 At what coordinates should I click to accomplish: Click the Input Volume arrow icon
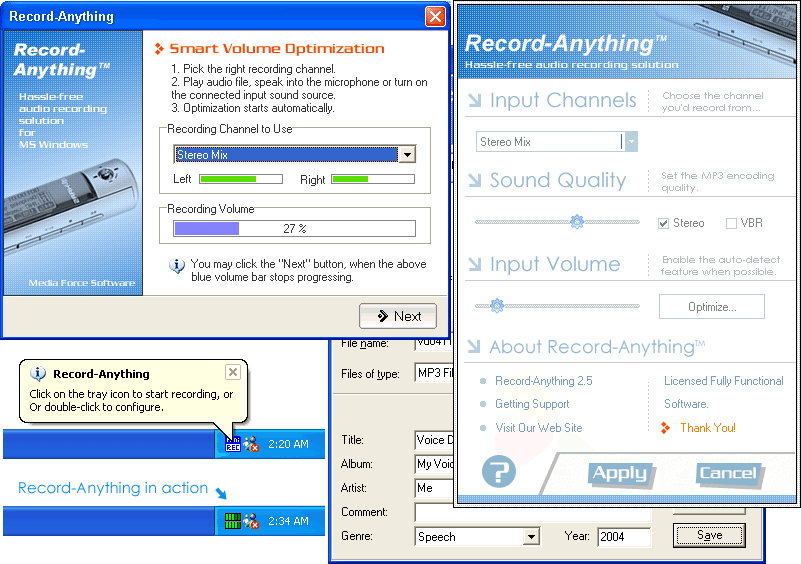[475, 264]
